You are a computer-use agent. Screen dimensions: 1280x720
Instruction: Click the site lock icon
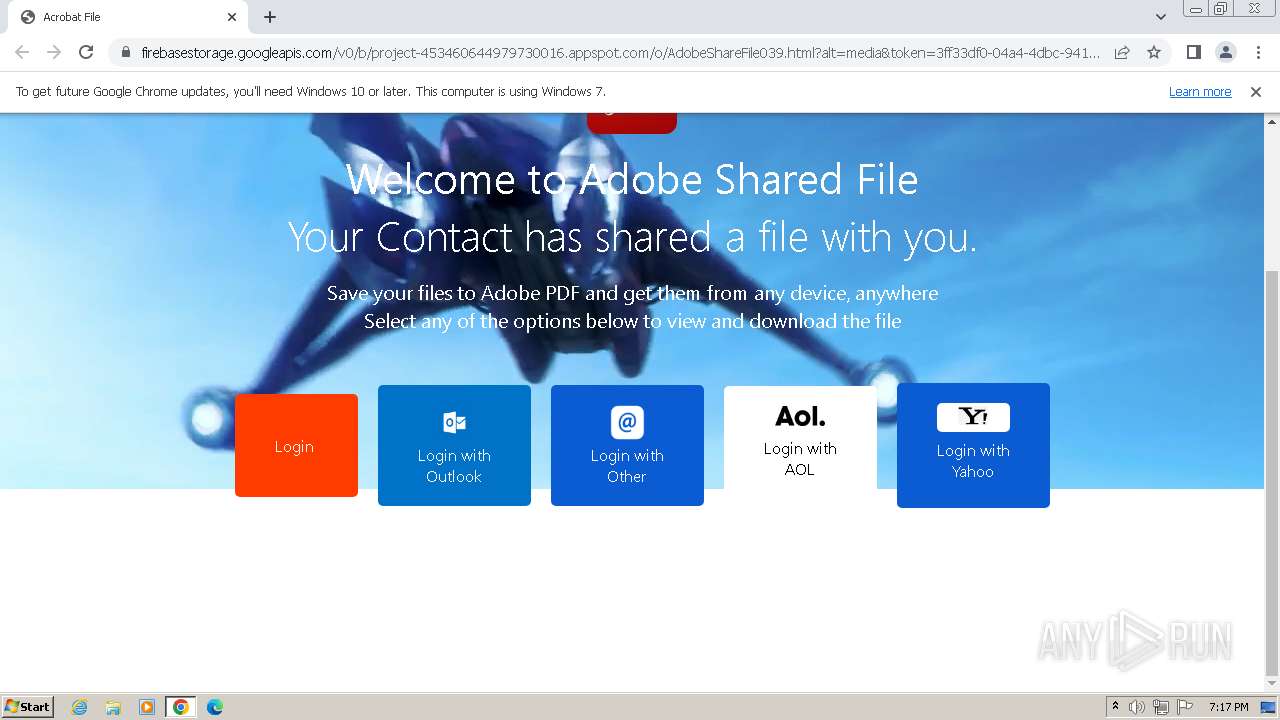pyautogui.click(x=125, y=53)
